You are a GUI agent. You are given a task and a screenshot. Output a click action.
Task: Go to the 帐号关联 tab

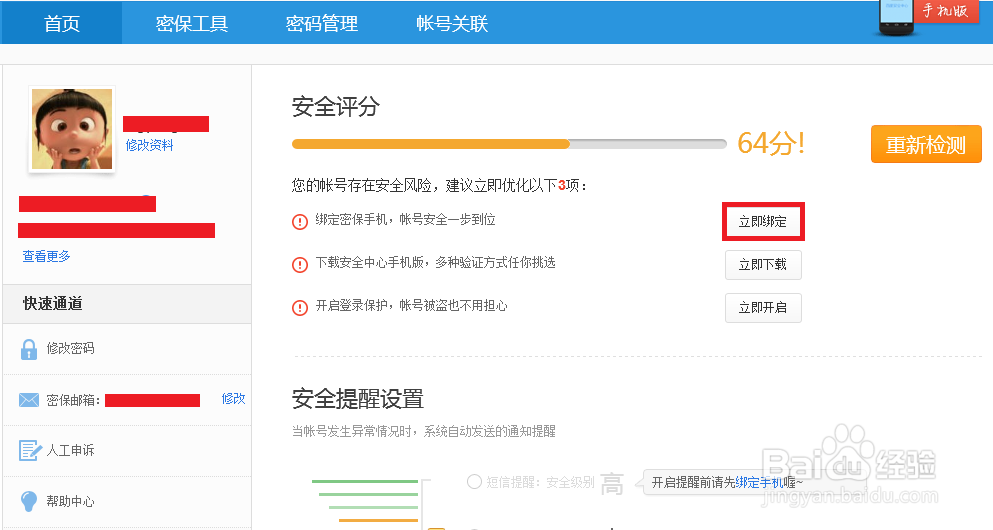(x=452, y=23)
